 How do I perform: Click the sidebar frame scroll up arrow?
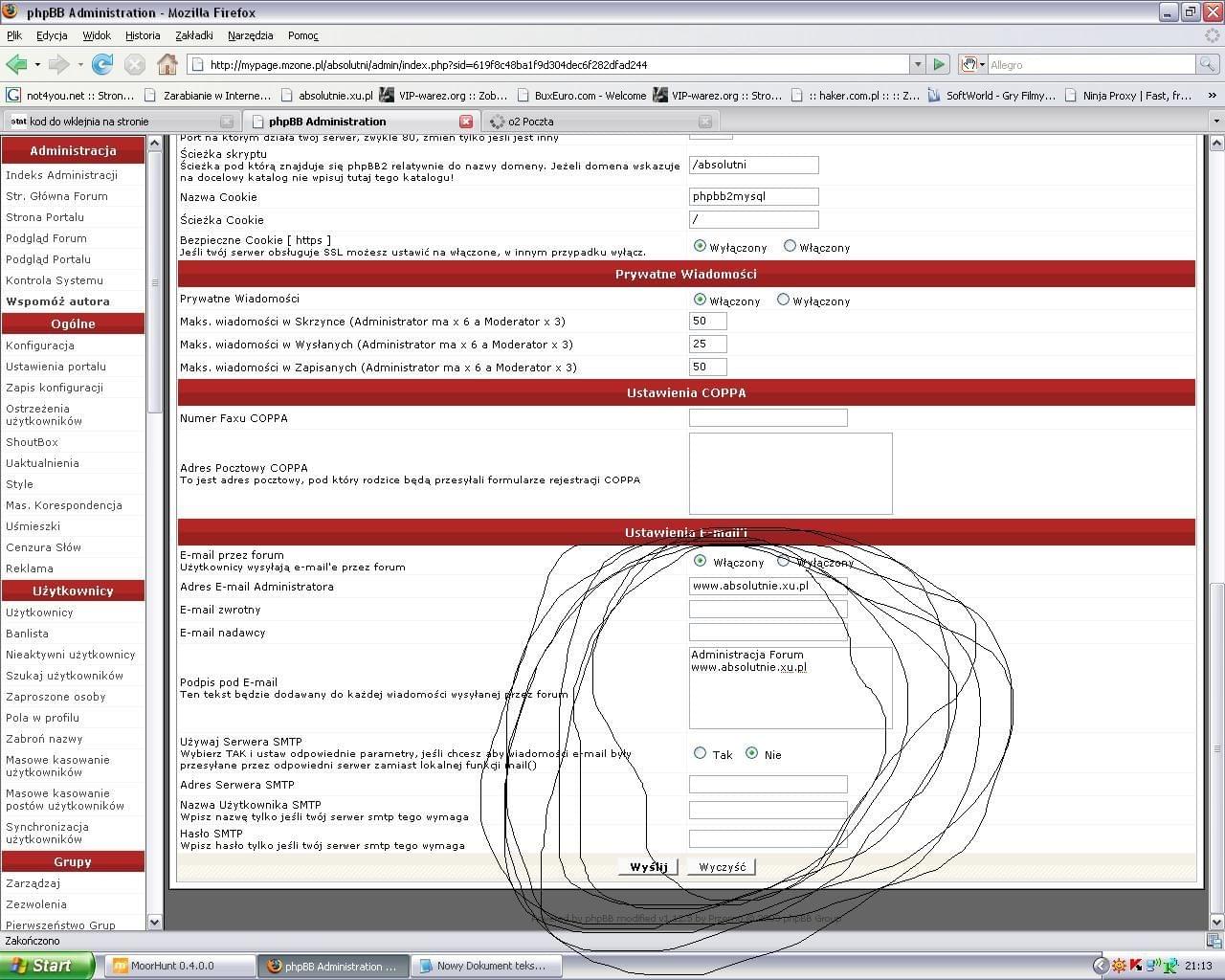pyautogui.click(x=155, y=144)
